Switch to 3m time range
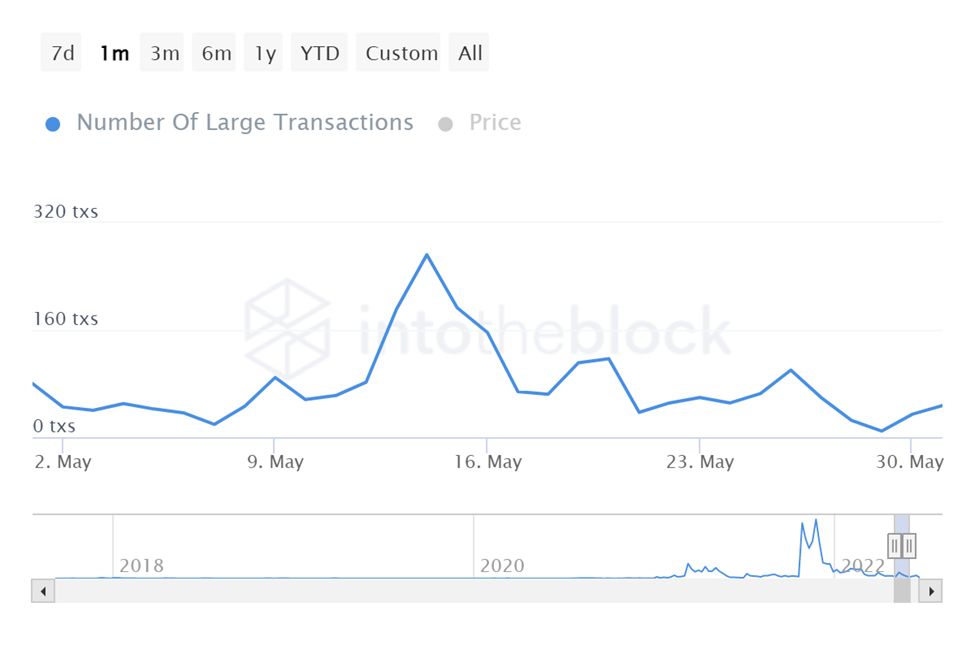Screen dimensions: 975x650 click(165, 53)
